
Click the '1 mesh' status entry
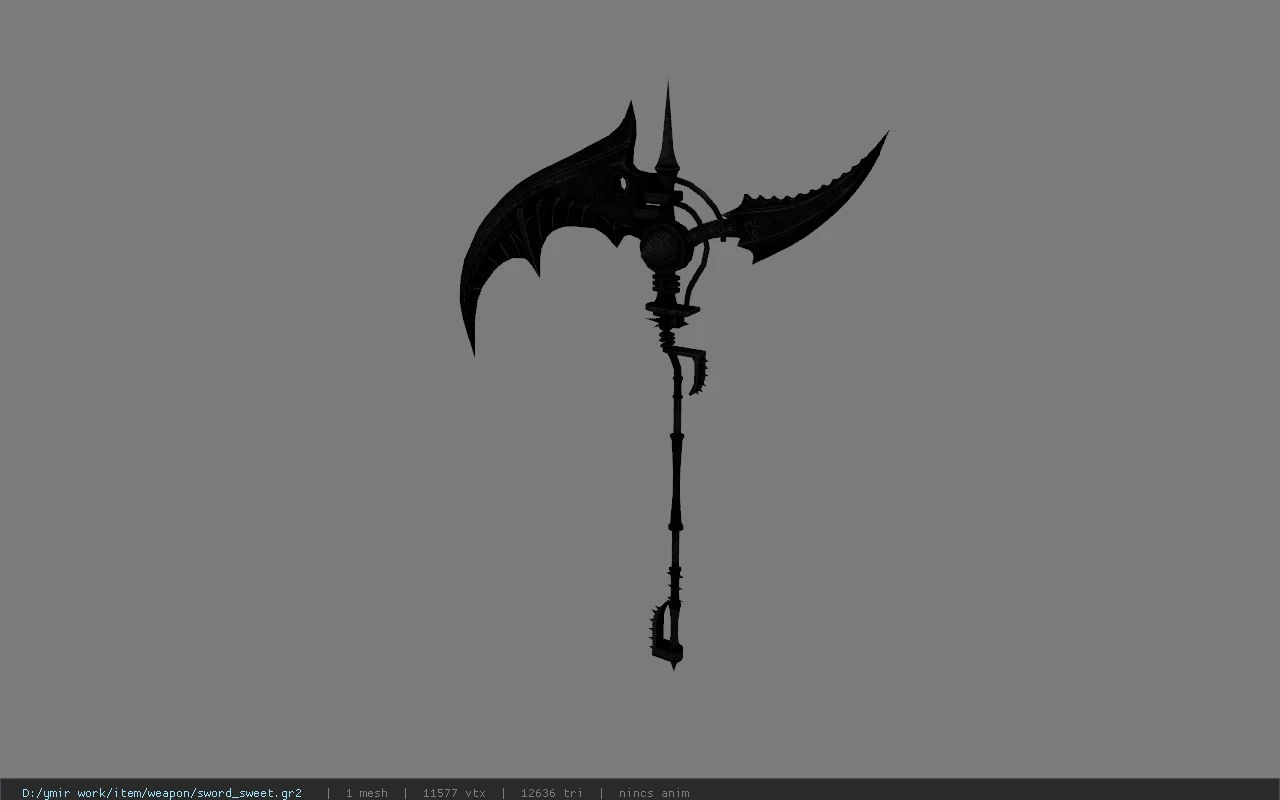[x=367, y=793]
